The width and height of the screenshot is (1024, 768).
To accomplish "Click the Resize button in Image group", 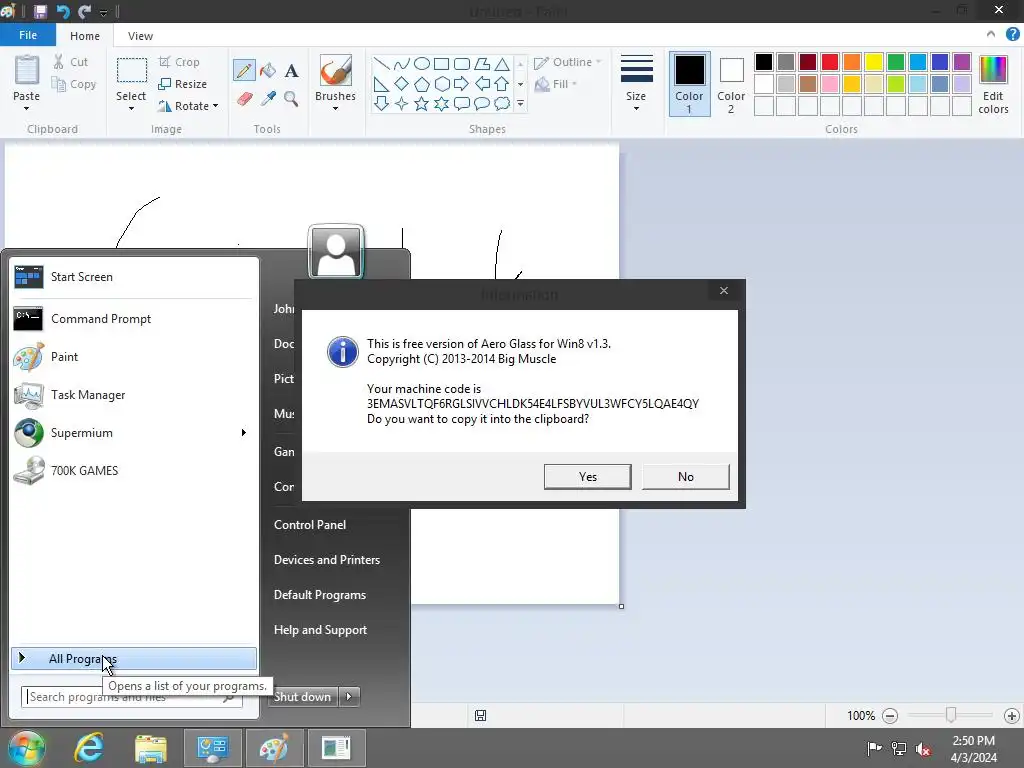I will (x=183, y=84).
